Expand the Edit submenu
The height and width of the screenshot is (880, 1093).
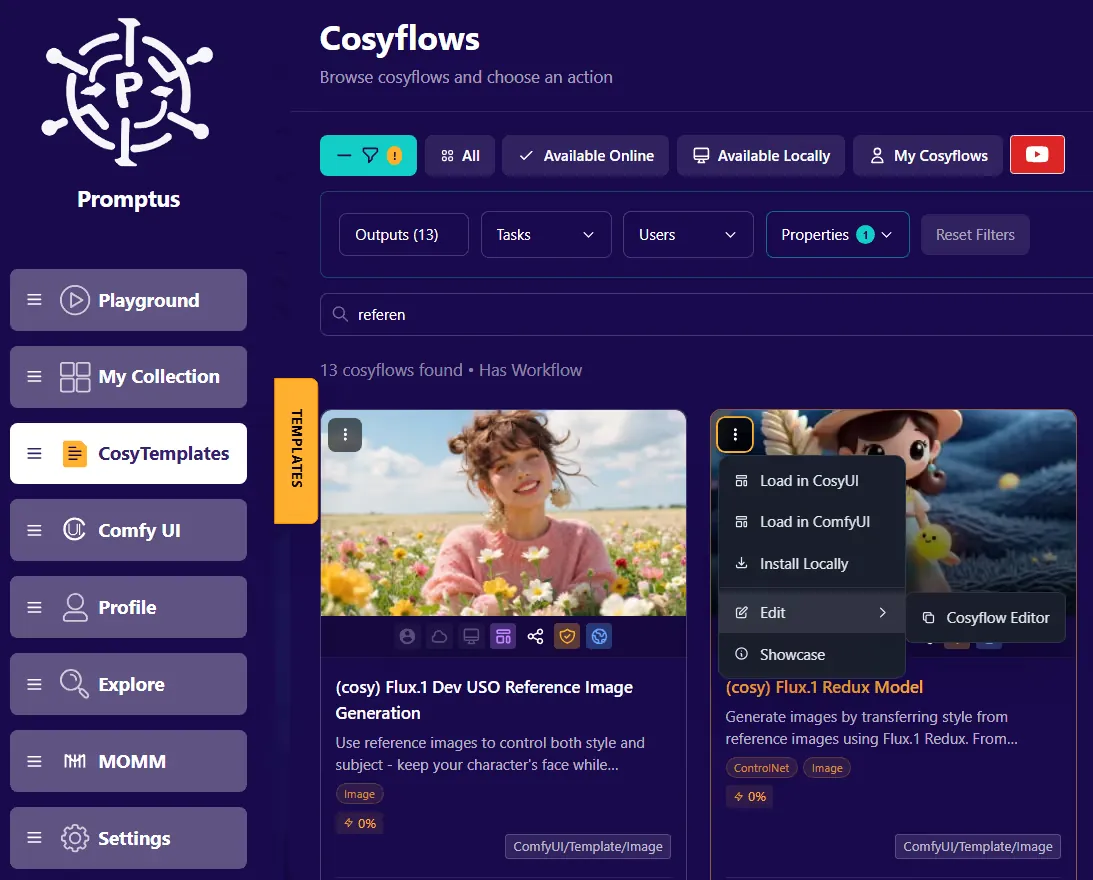(x=811, y=612)
